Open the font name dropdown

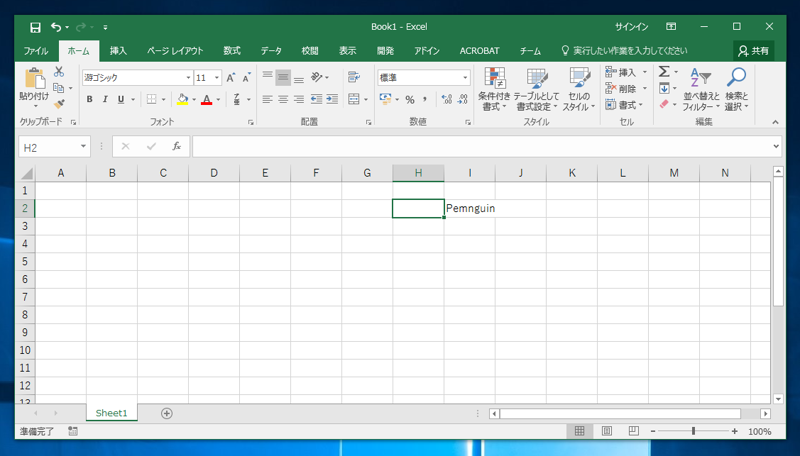188,78
